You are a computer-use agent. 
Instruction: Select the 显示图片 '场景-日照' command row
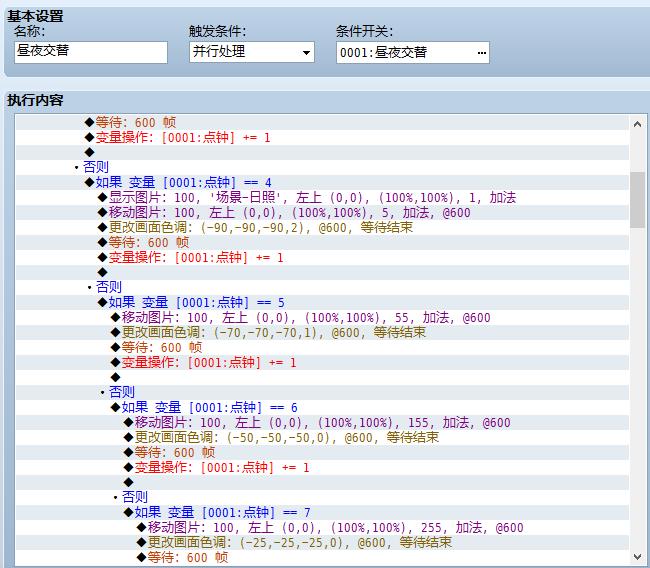click(x=322, y=197)
